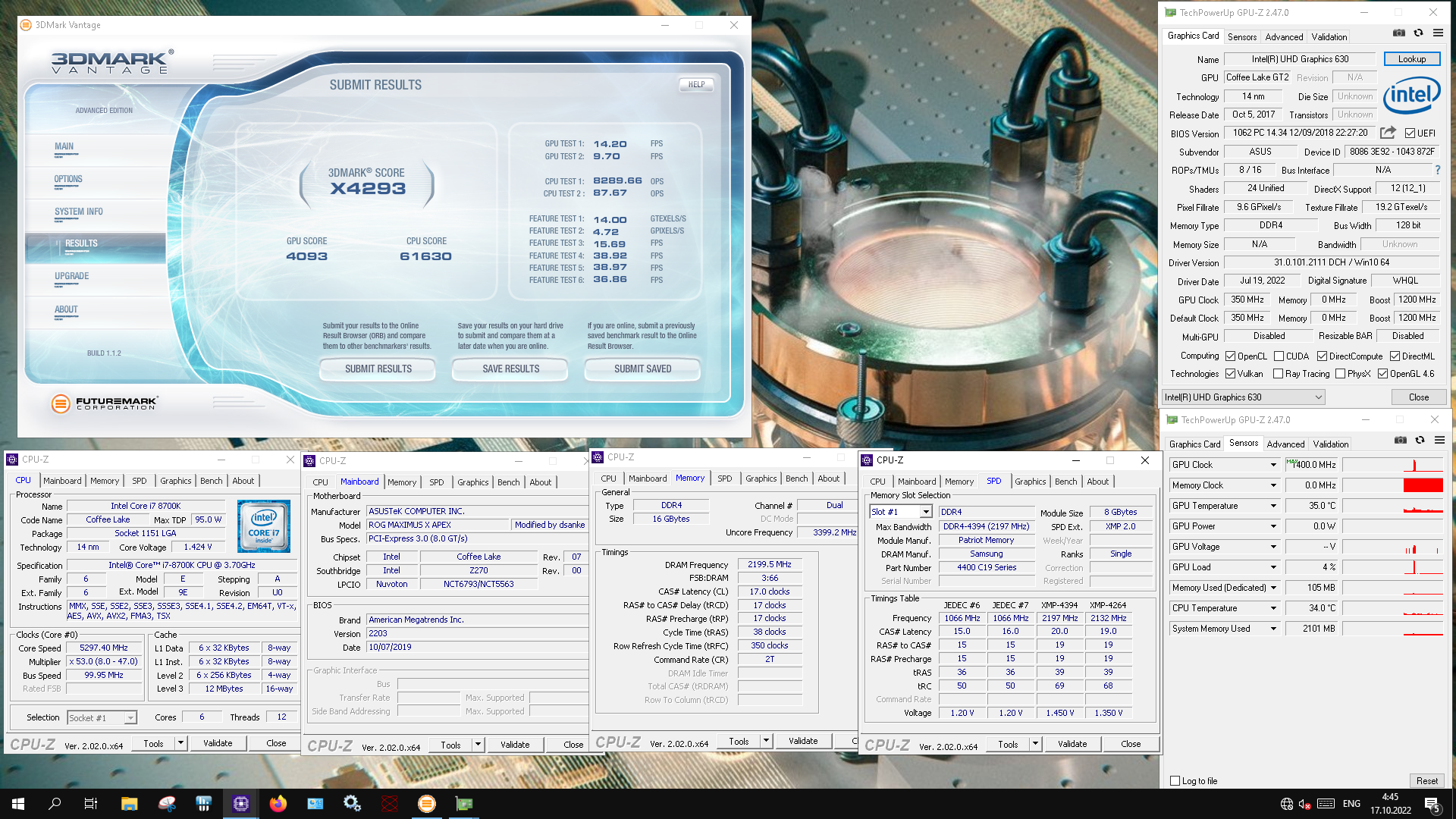Expand CPU Temperature sensor dropdown
The image size is (1456, 819).
coord(1274,608)
